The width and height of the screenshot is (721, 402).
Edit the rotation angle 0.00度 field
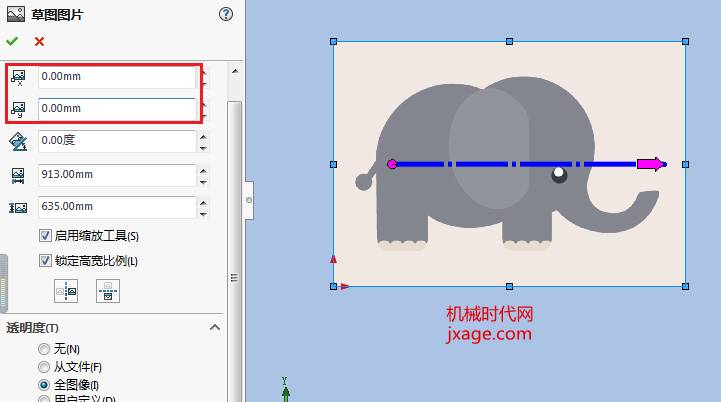117,141
